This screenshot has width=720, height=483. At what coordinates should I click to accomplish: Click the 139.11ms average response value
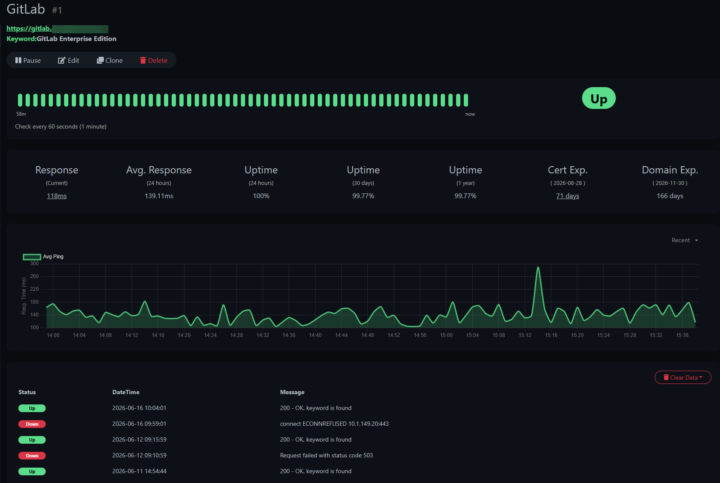[158, 196]
